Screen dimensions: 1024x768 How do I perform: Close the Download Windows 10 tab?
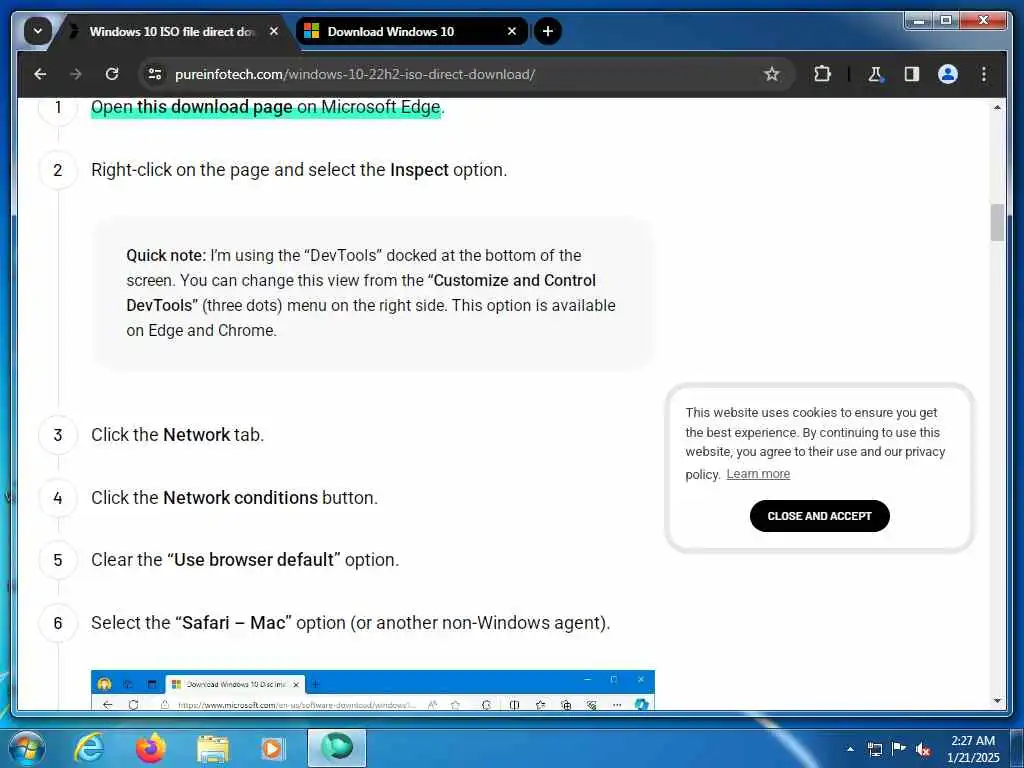click(511, 31)
